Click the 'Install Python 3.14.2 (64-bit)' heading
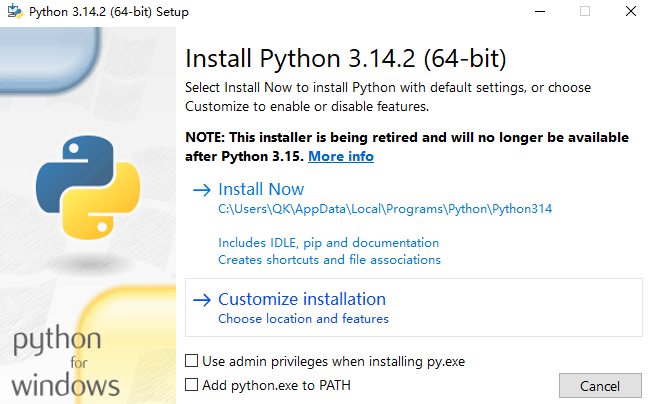Screen dimensions: 653x404 pyautogui.click(x=346, y=58)
